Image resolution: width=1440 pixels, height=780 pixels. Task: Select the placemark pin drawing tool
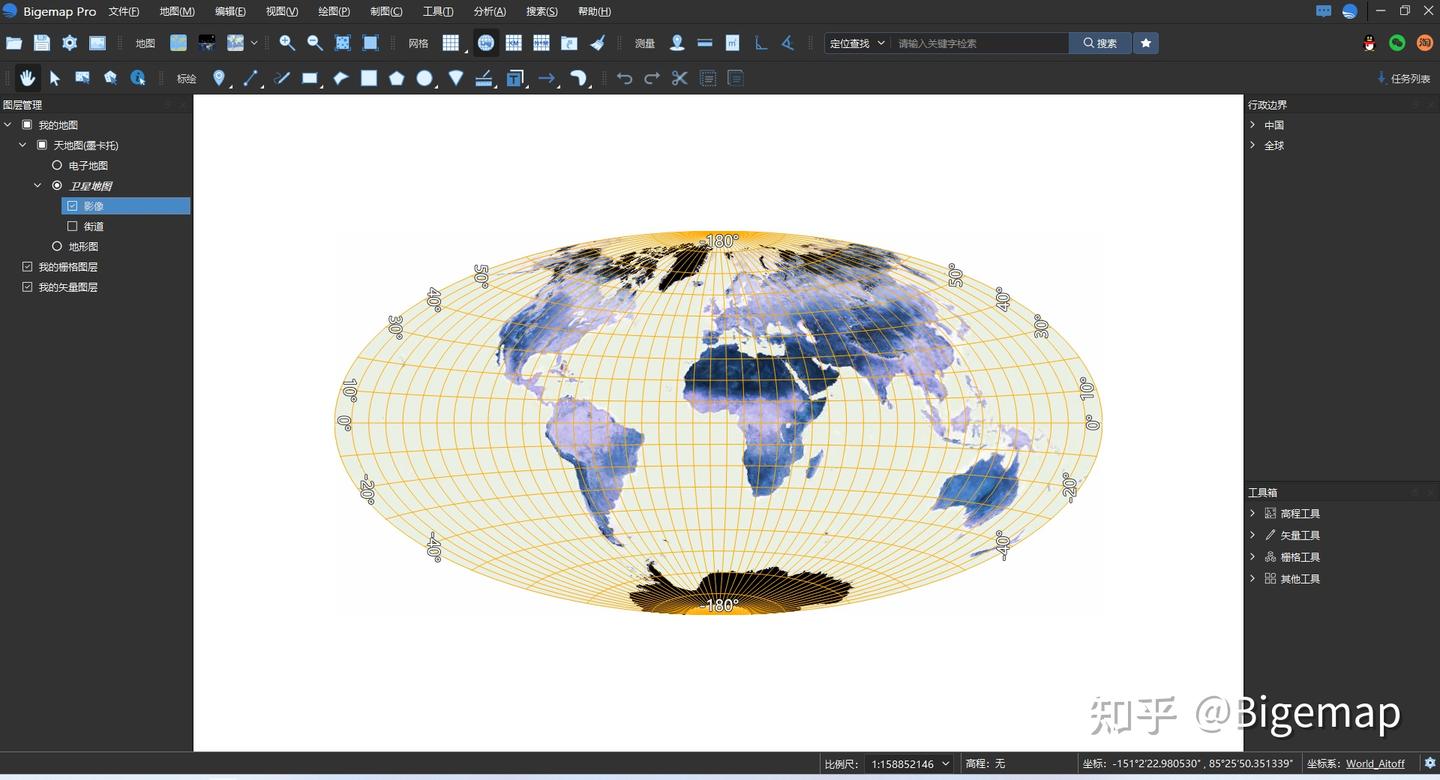click(x=219, y=78)
